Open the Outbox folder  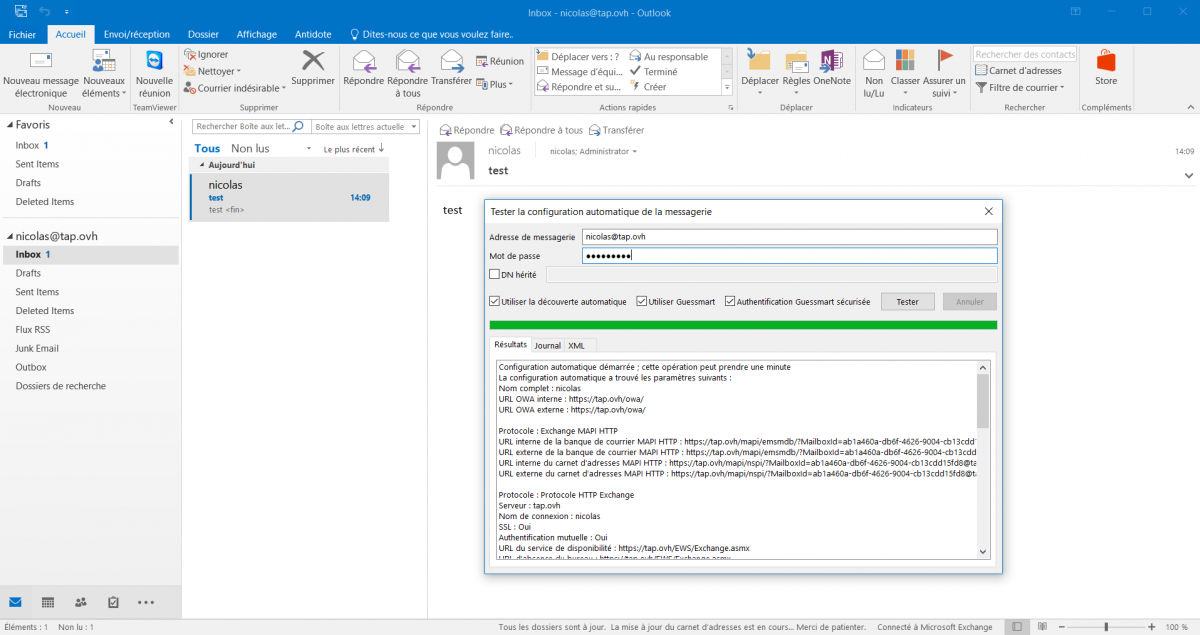coord(31,367)
